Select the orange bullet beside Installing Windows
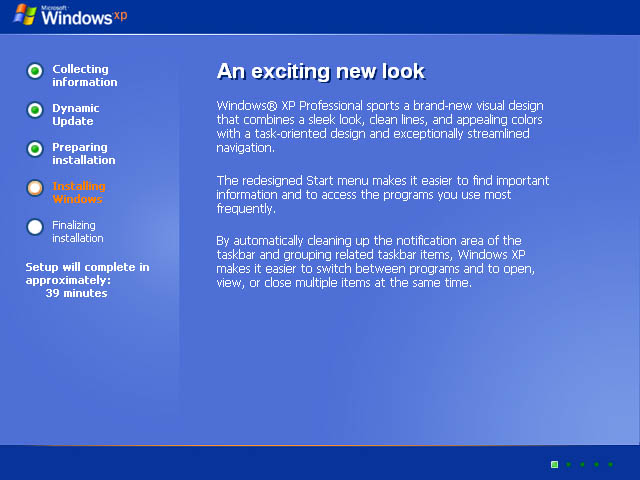This screenshot has width=640, height=480. click(35, 188)
